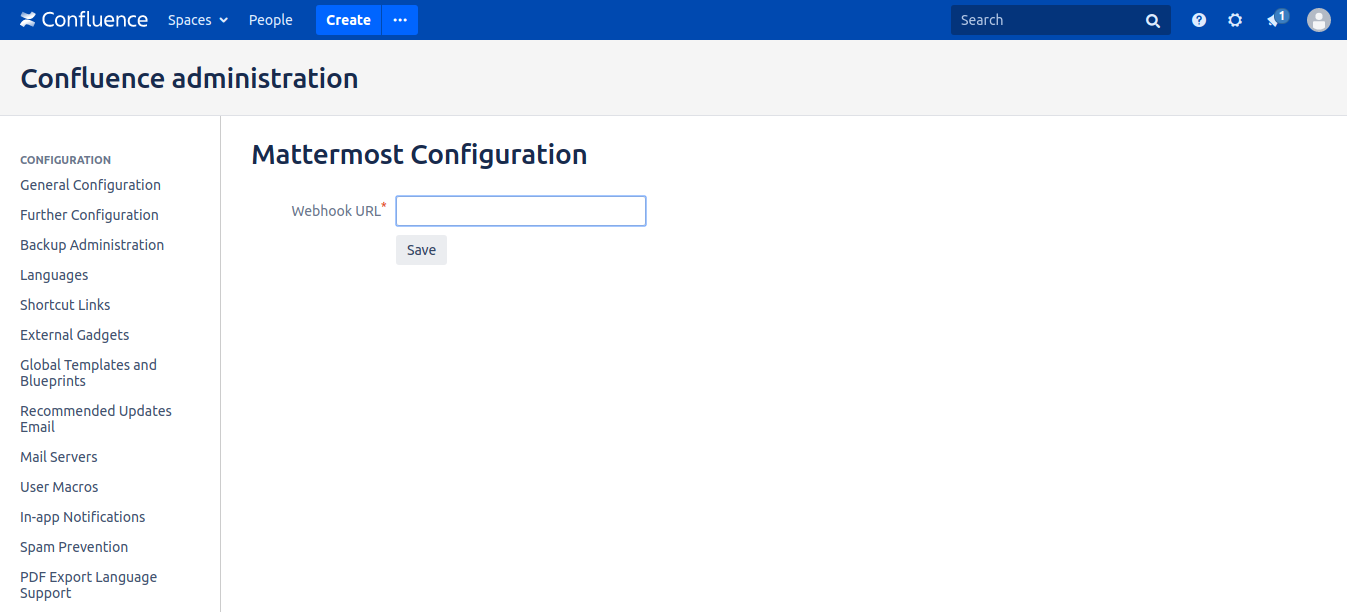Focus the top Search field

pyautogui.click(x=1061, y=20)
